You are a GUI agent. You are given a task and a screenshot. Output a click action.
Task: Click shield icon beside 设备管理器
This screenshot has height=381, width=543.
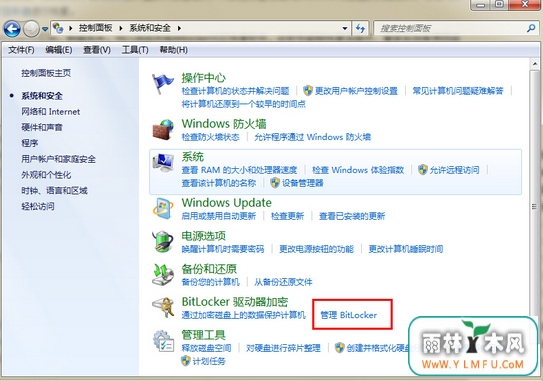[x=275, y=183]
